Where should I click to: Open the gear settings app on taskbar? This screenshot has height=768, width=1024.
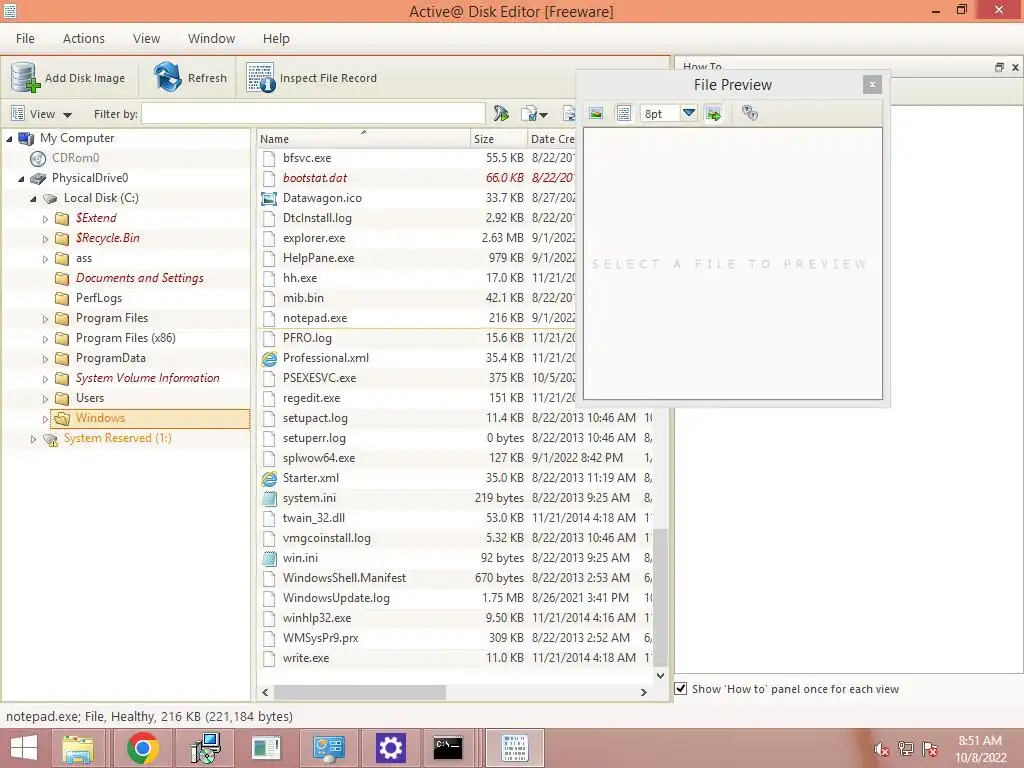tap(390, 748)
